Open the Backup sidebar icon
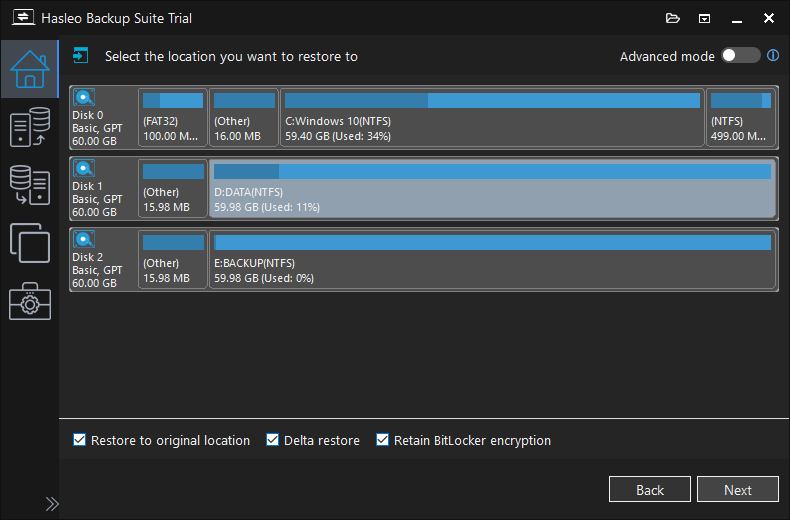The image size is (790, 520). pos(30,127)
